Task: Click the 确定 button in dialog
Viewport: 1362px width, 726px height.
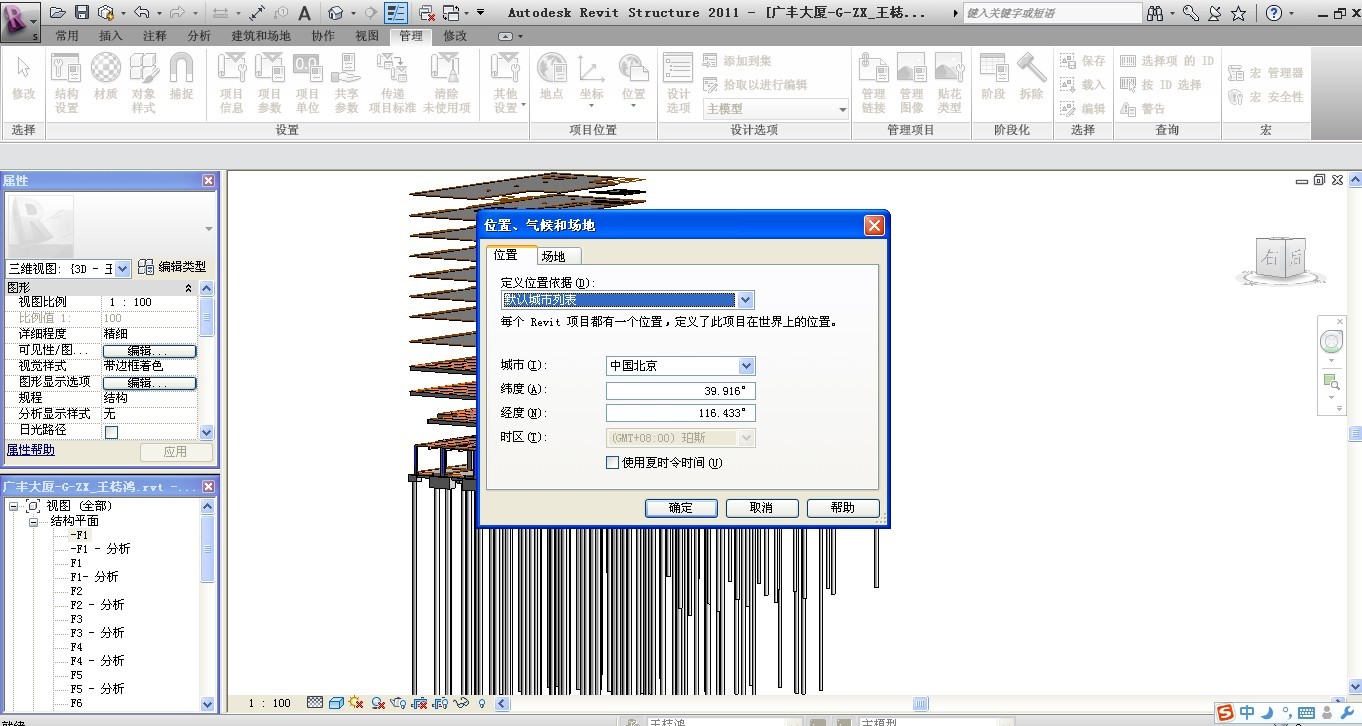Action: pos(681,508)
